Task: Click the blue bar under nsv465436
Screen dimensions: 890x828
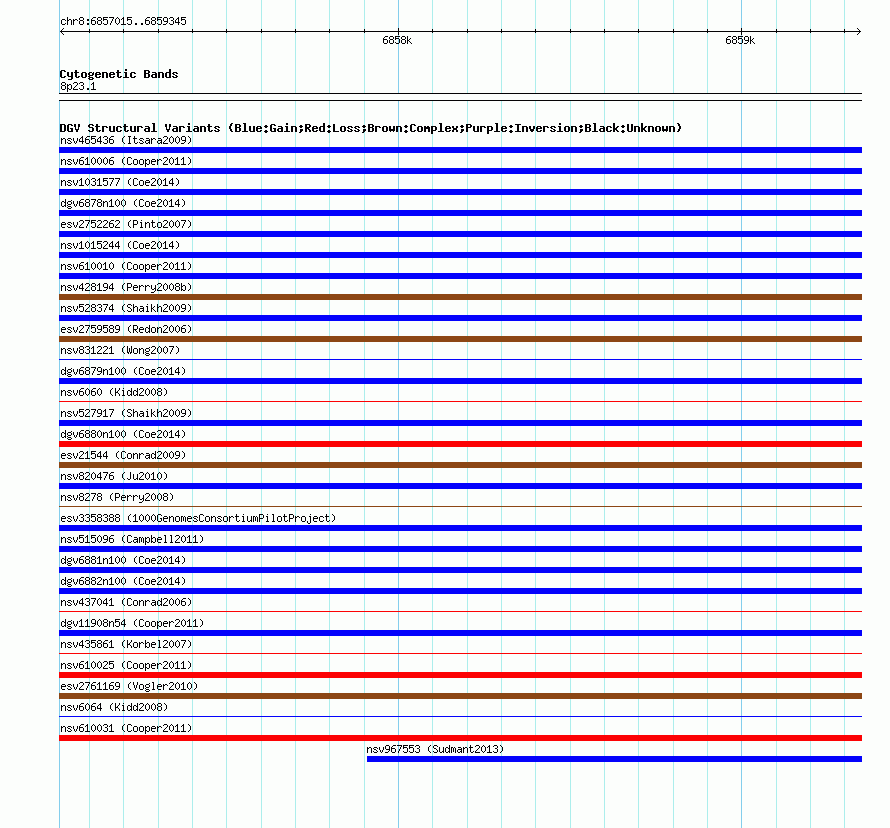Action: [460, 150]
